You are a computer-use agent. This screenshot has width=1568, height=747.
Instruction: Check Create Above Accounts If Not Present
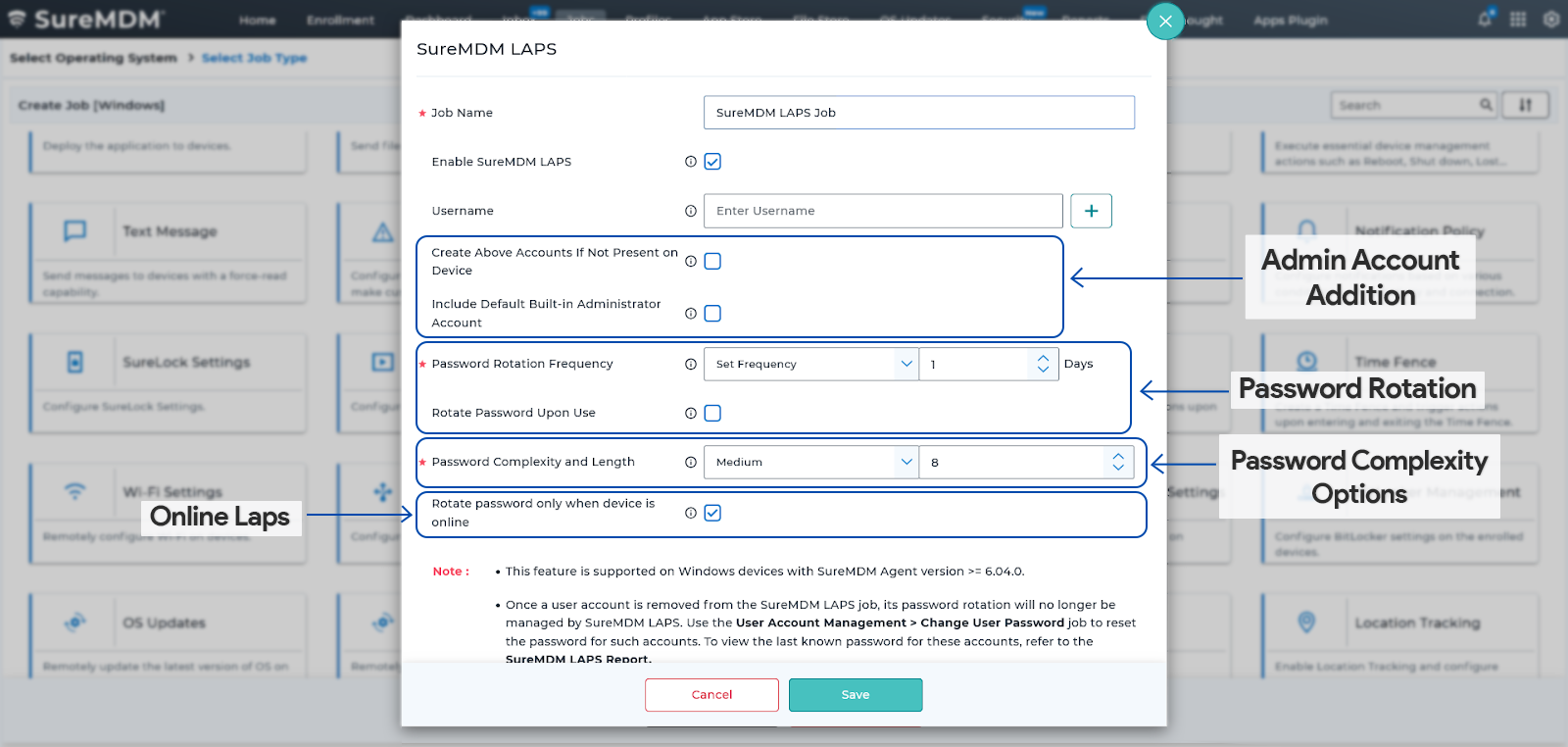712,262
